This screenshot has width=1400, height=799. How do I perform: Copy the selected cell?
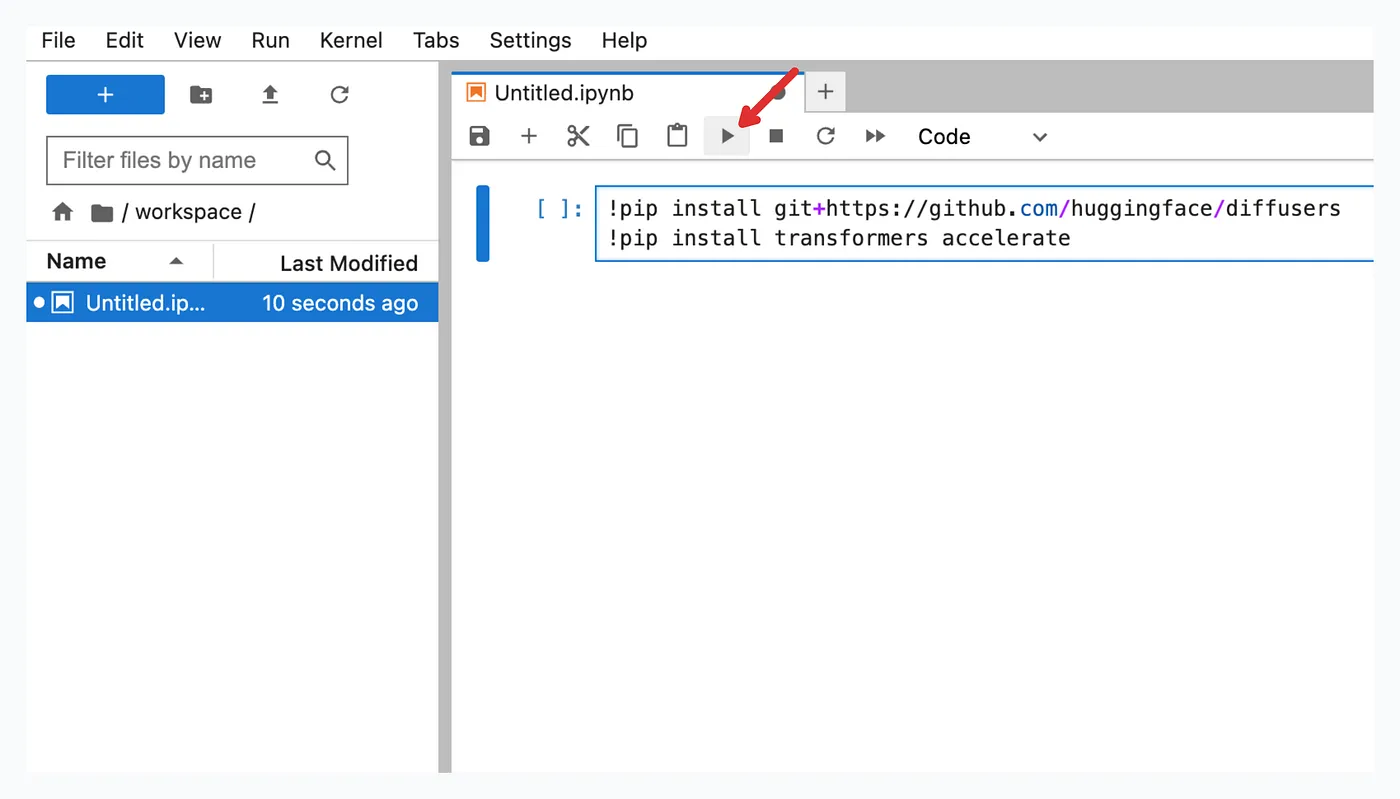627,137
